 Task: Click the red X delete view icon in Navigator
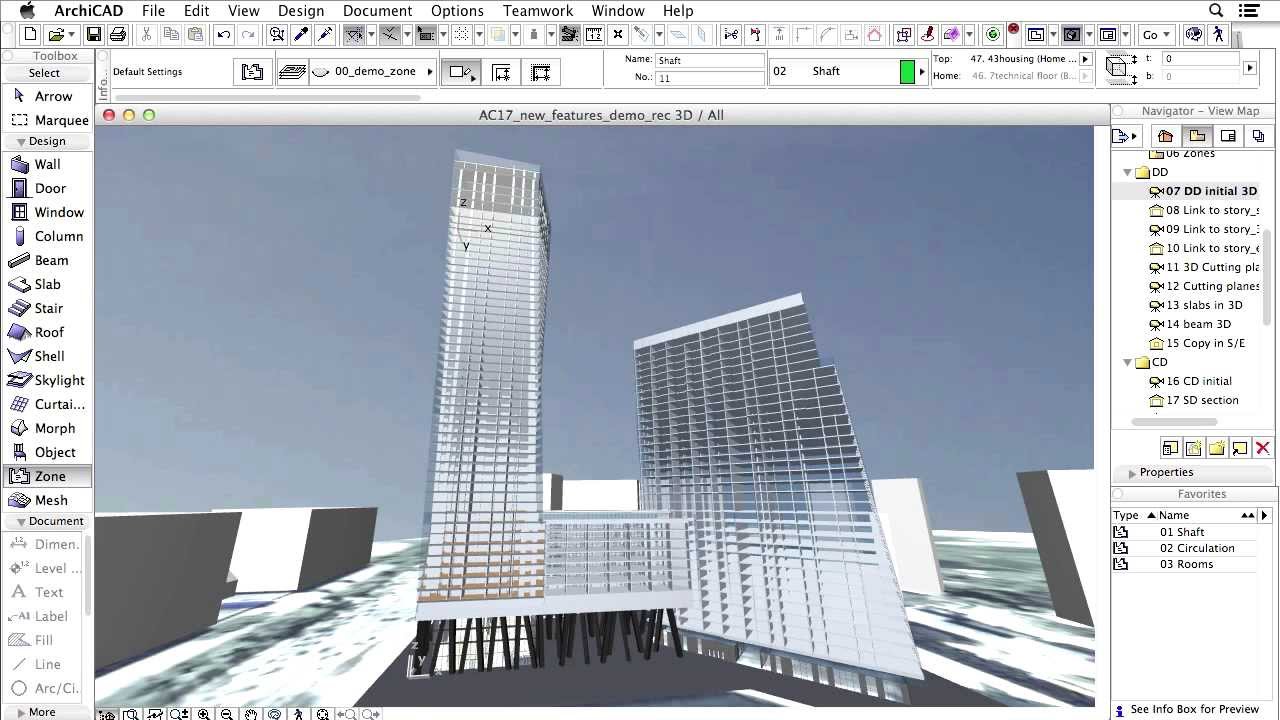tap(1262, 449)
